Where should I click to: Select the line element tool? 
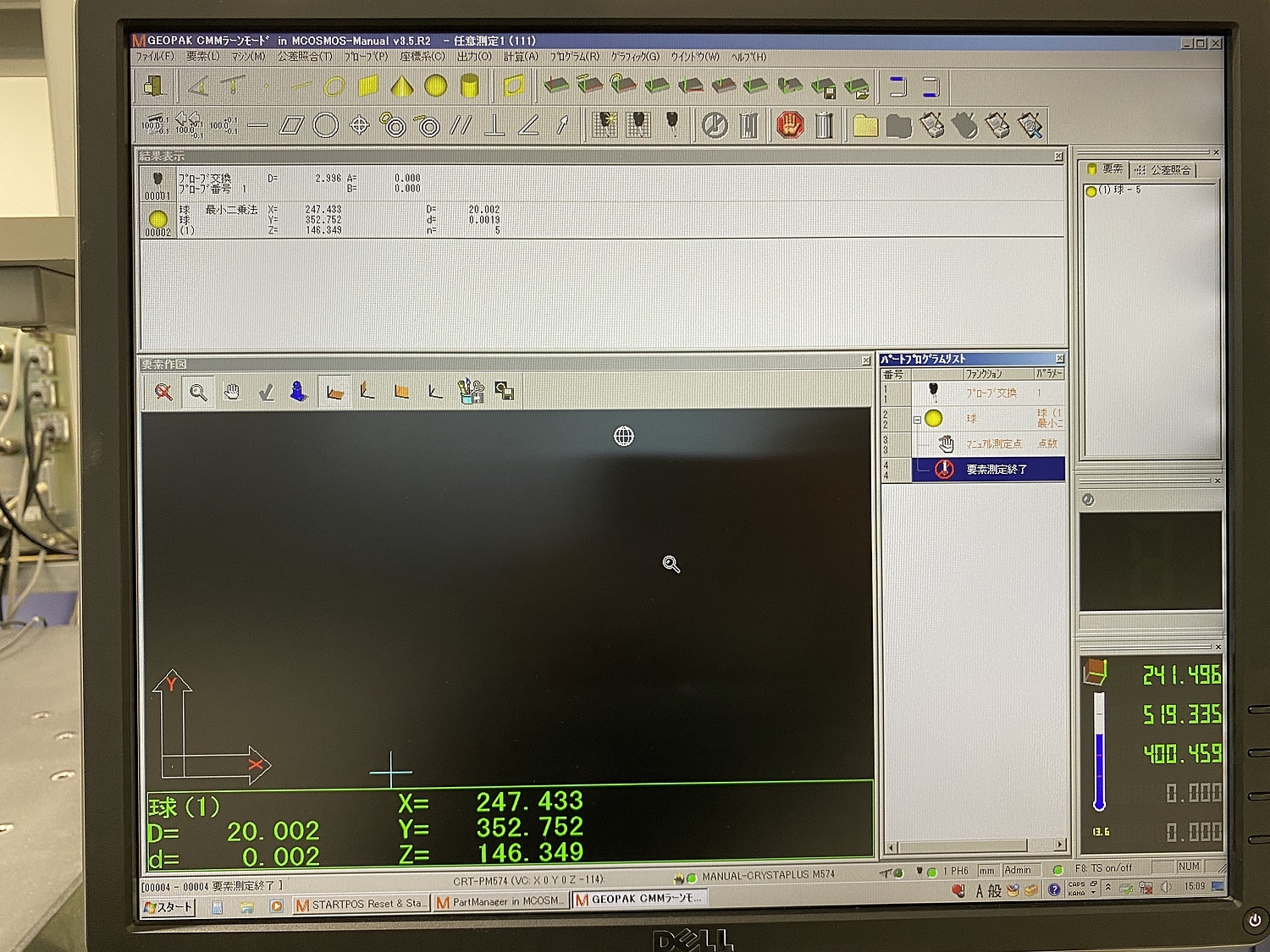tap(301, 86)
